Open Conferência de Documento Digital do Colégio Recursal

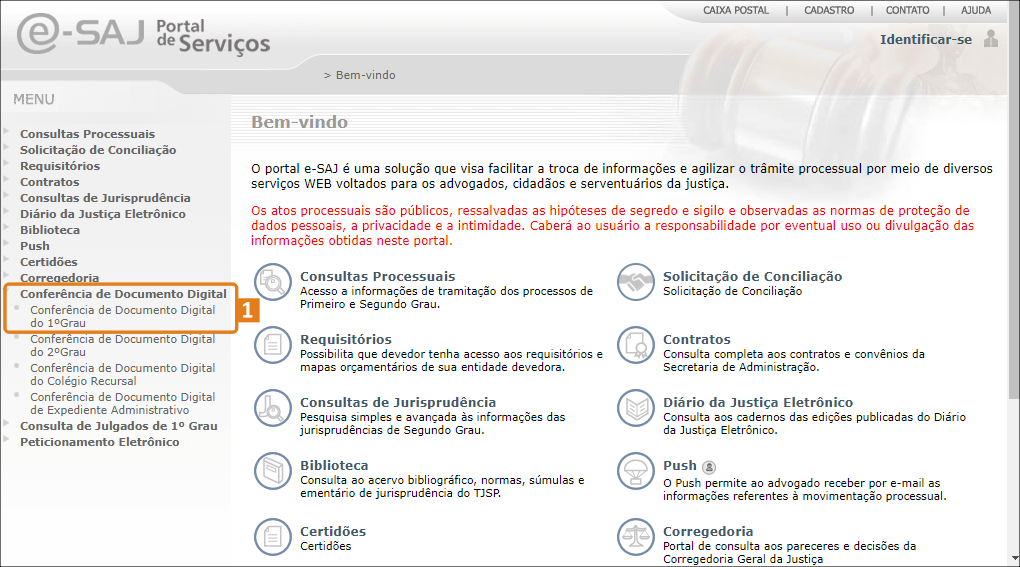(x=122, y=375)
